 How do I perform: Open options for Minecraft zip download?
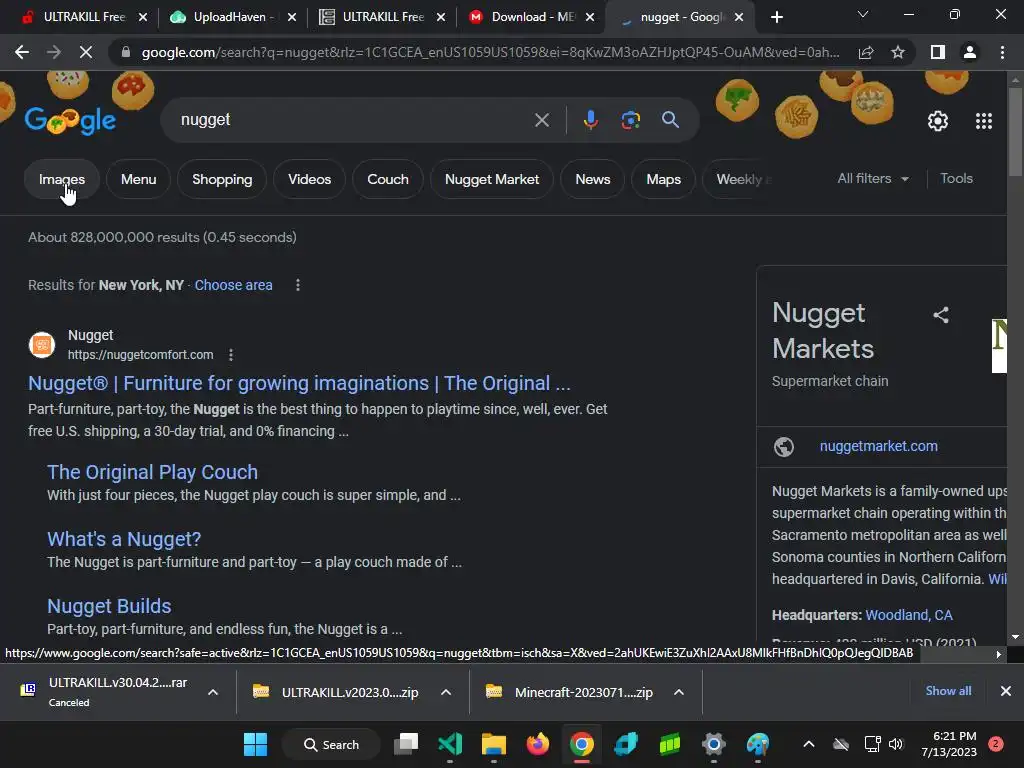click(679, 692)
